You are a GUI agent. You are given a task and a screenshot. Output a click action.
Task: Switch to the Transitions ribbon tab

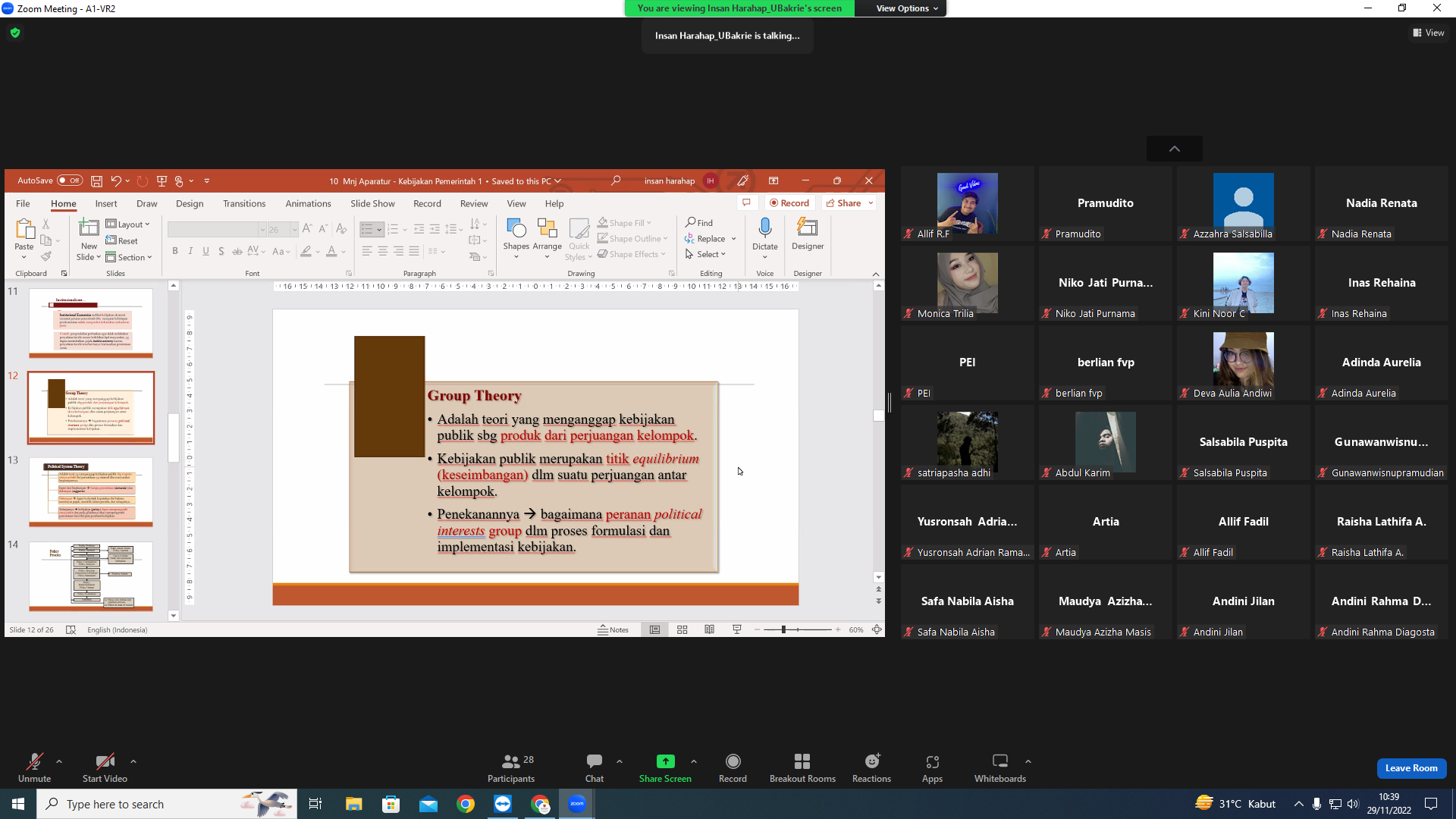pos(244,204)
